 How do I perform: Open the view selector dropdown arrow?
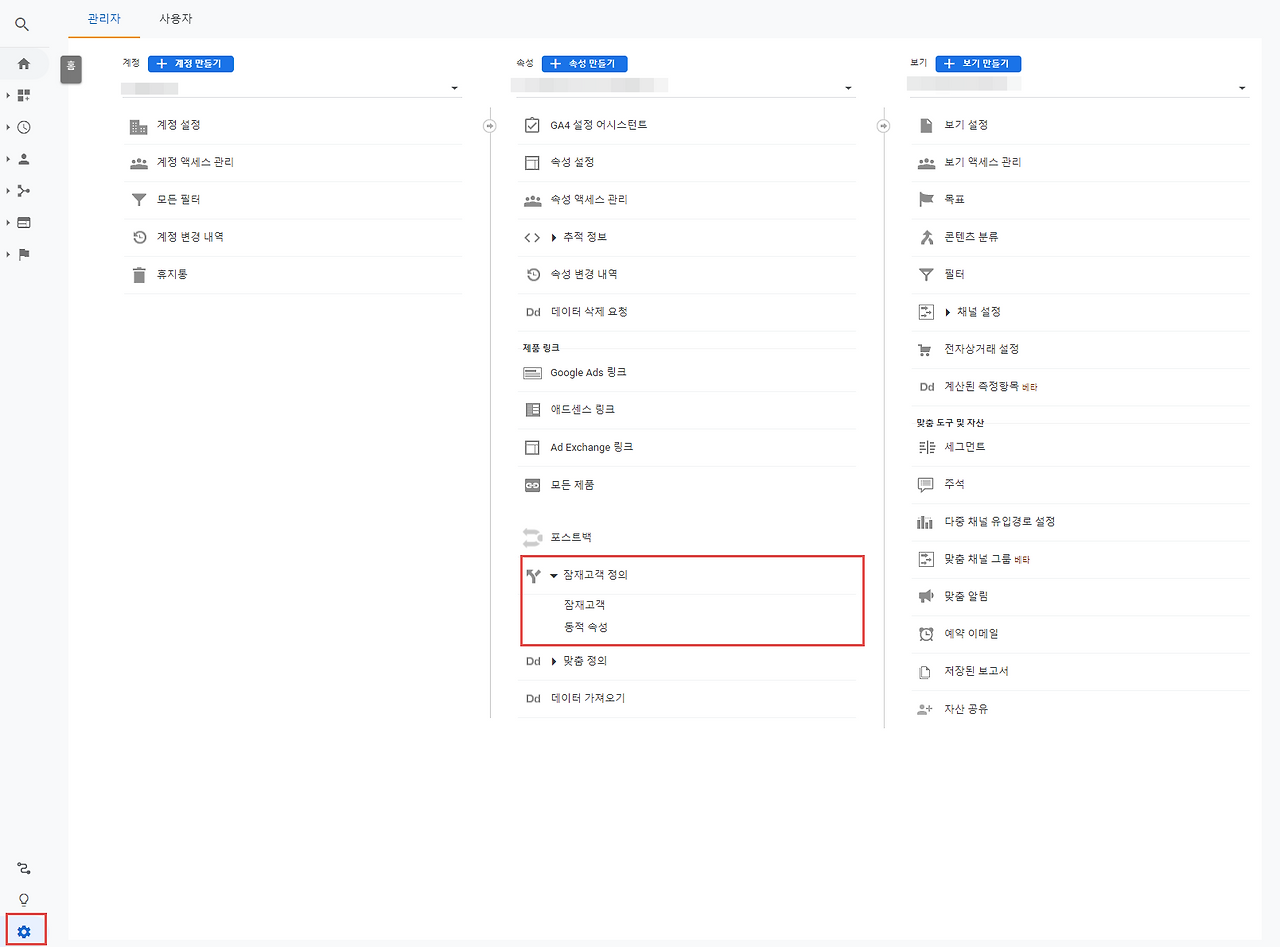pos(1243,89)
